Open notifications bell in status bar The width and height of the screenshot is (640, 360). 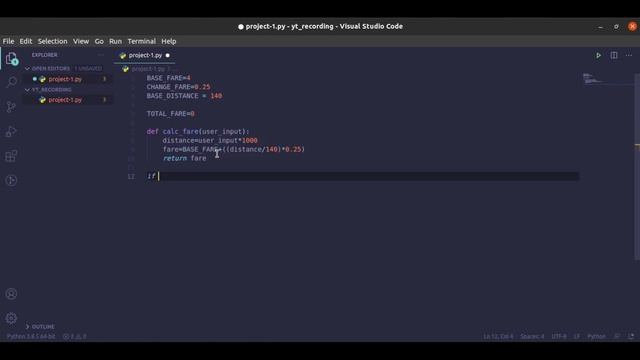pyautogui.click(x=631, y=336)
